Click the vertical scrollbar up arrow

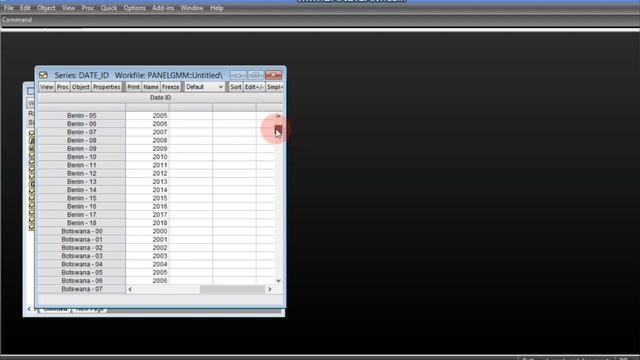tap(278, 116)
